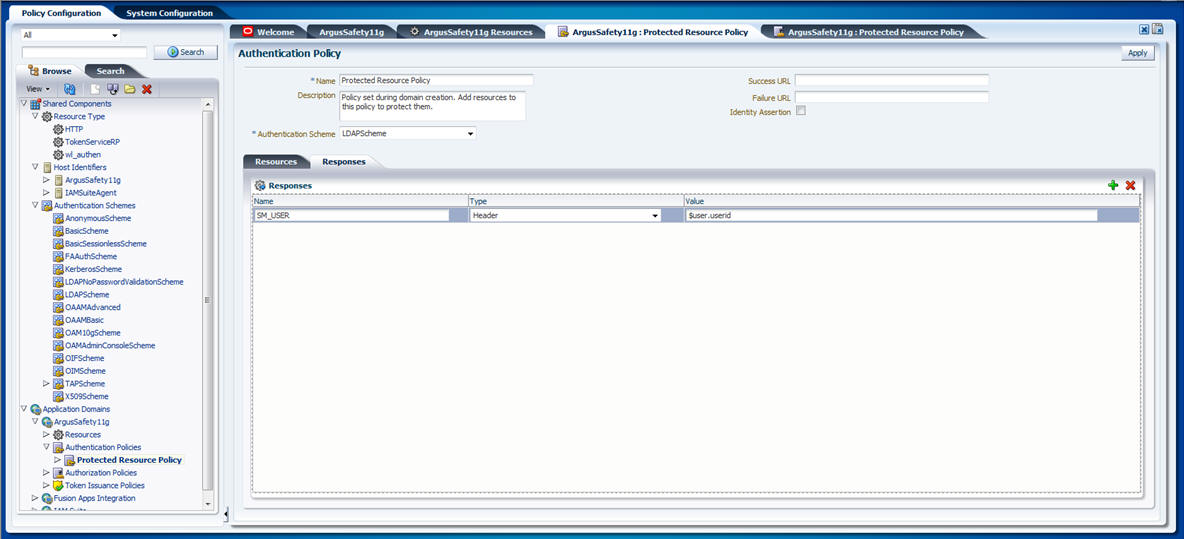Click the SM_USER name field

[x=351, y=216]
